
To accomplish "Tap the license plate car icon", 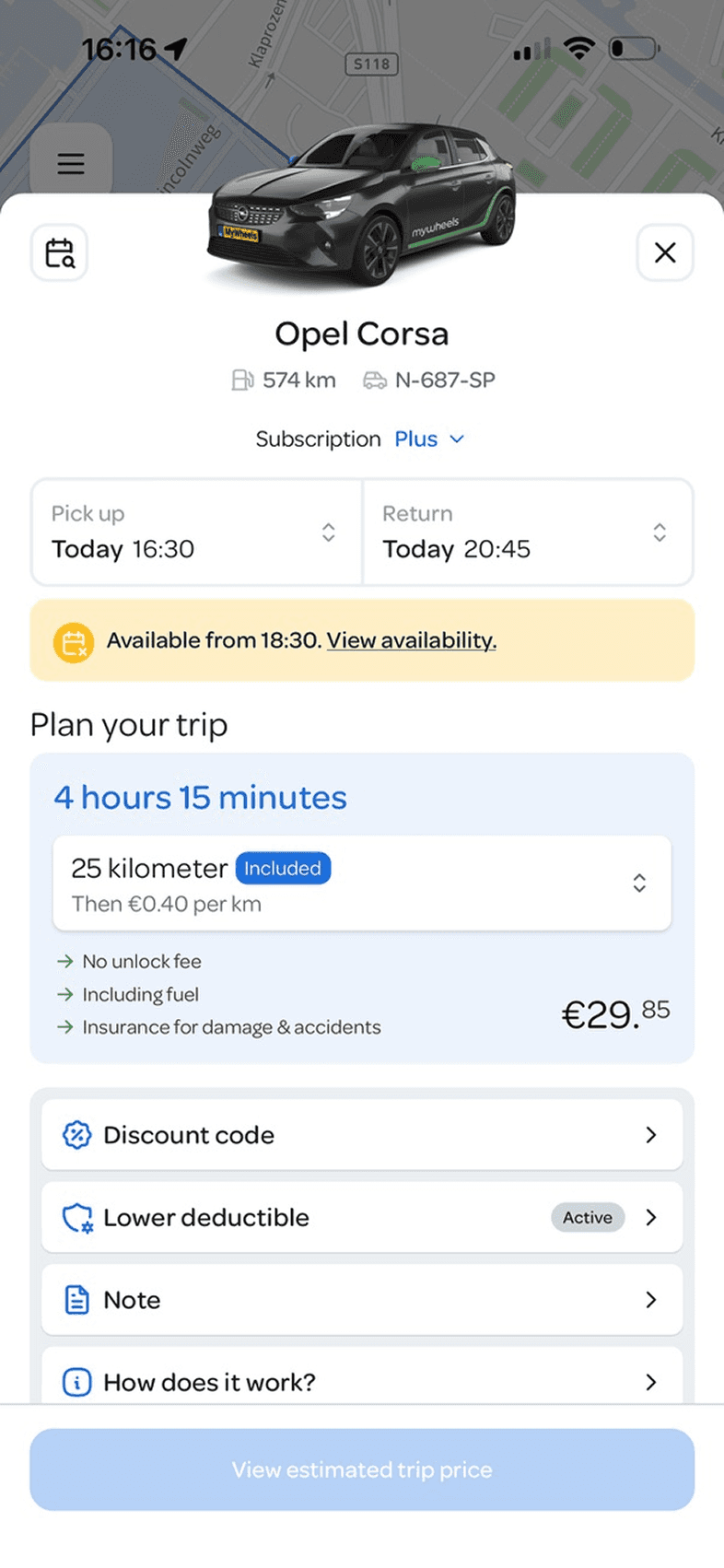I will pos(375,380).
